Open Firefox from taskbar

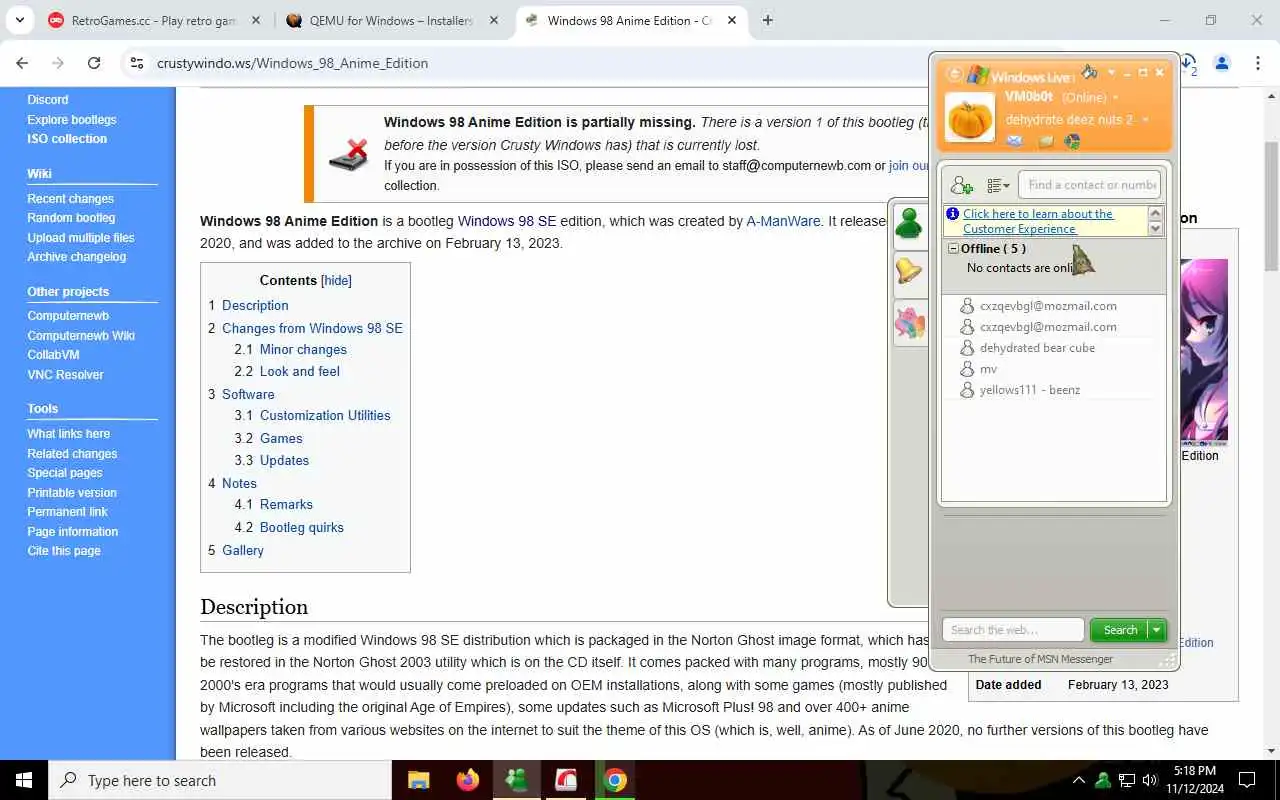(x=467, y=780)
